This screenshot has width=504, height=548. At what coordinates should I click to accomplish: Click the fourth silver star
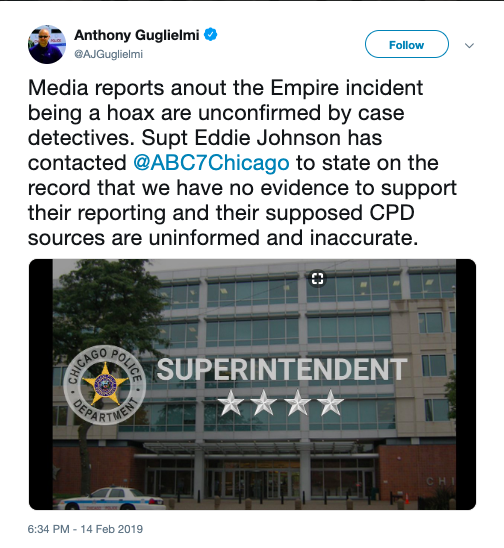[x=330, y=403]
